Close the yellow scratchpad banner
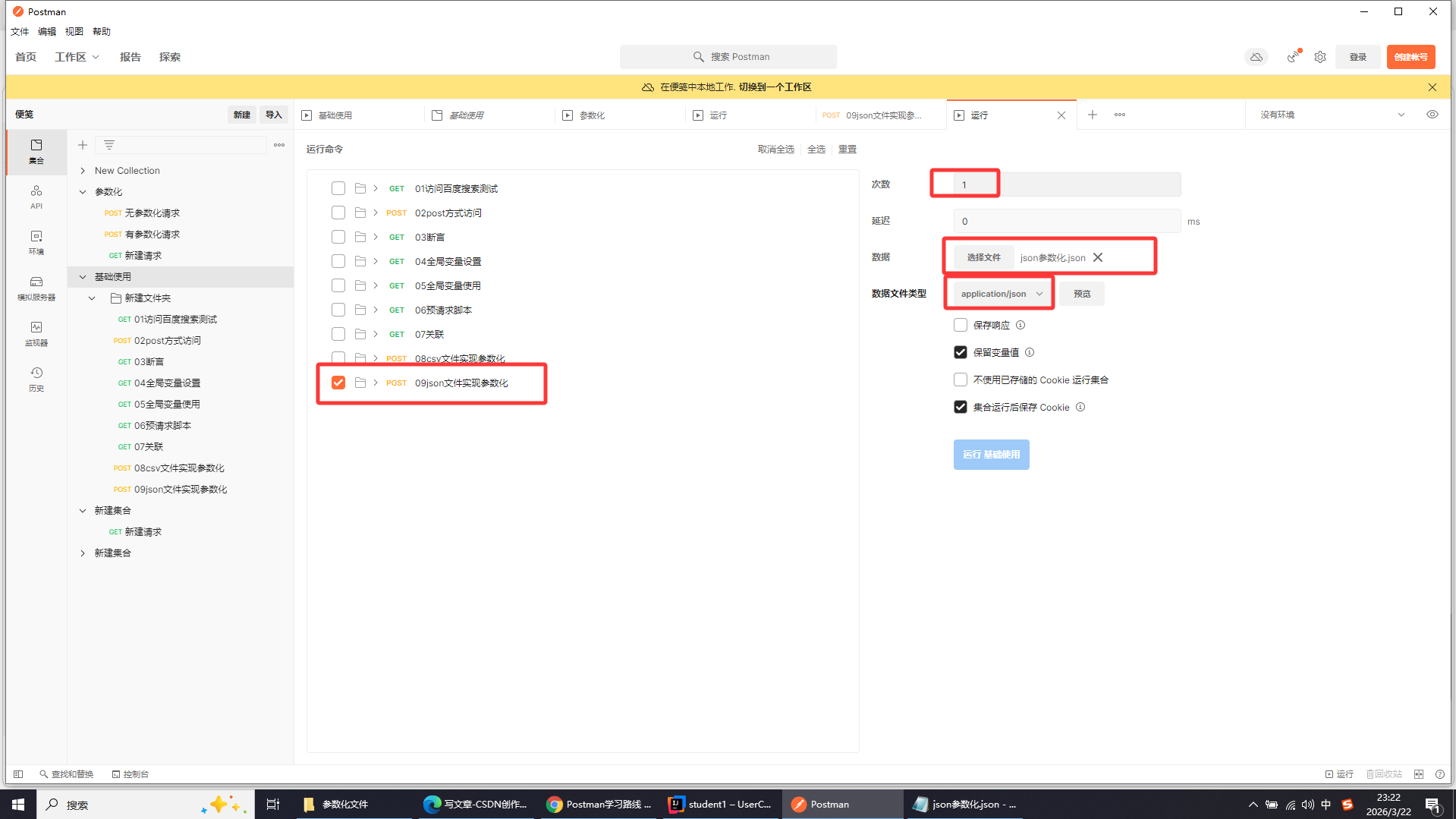Screen dimensions: 1456x819 [1432, 87]
